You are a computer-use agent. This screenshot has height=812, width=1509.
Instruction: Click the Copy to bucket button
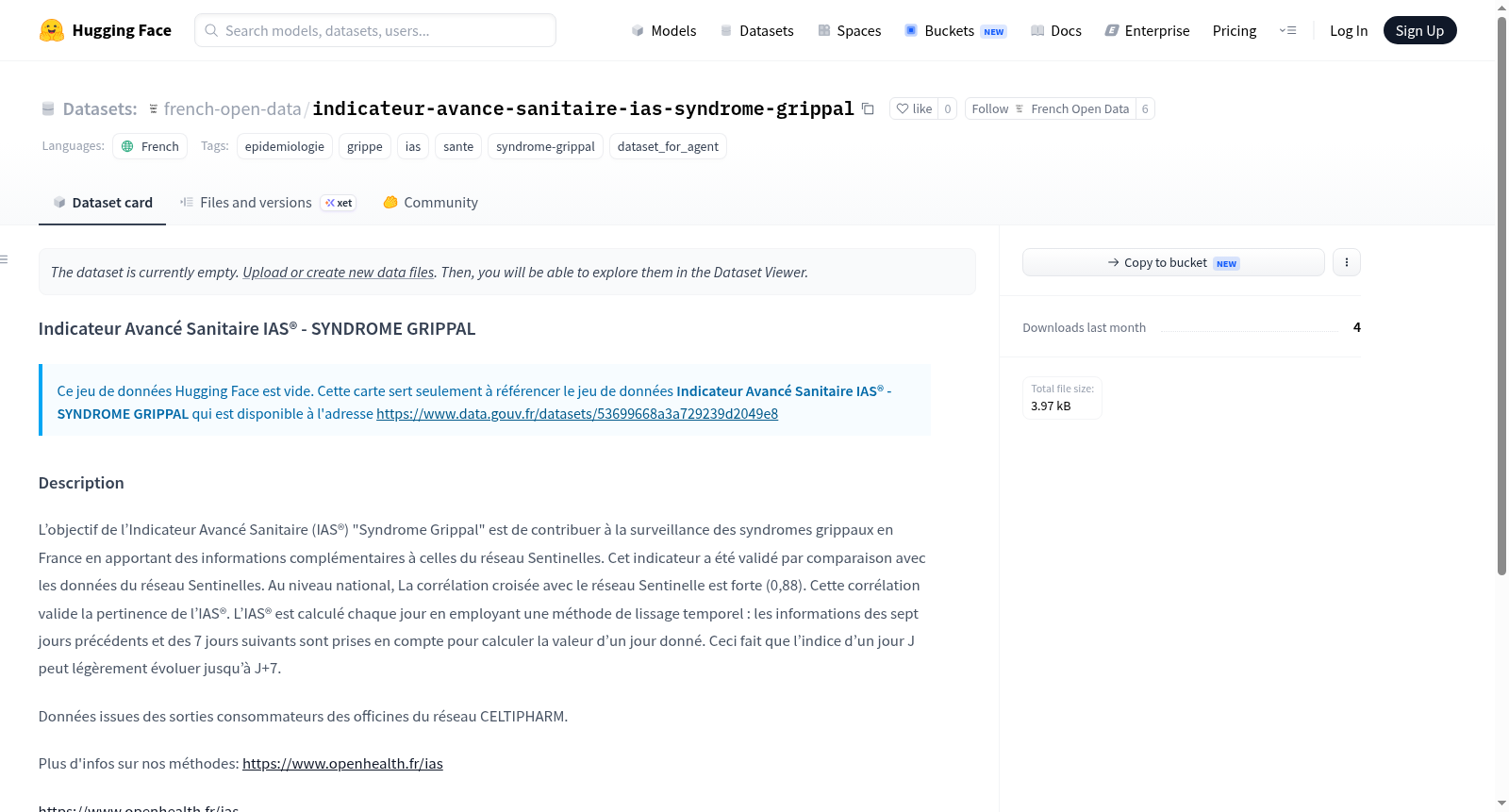tap(1173, 262)
